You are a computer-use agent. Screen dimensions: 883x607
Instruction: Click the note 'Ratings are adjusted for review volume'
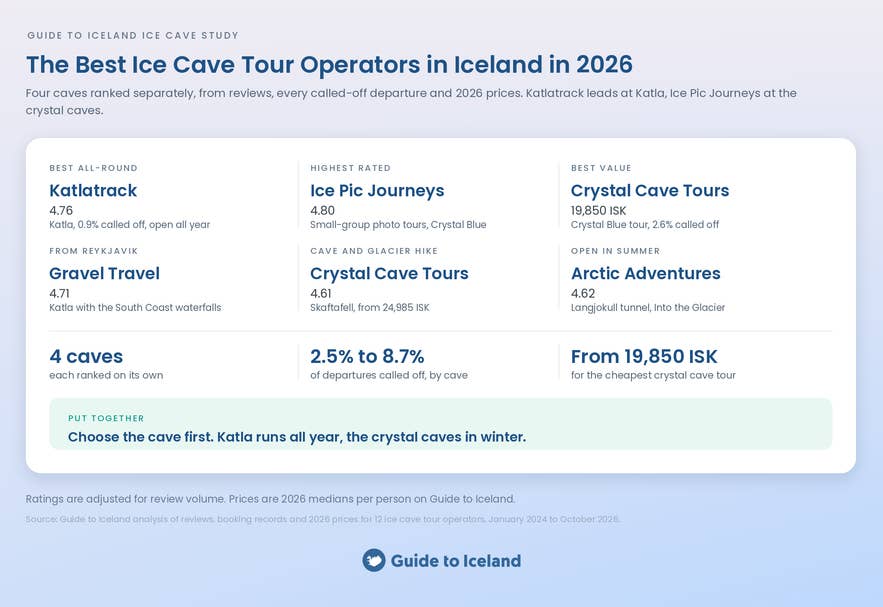point(270,499)
